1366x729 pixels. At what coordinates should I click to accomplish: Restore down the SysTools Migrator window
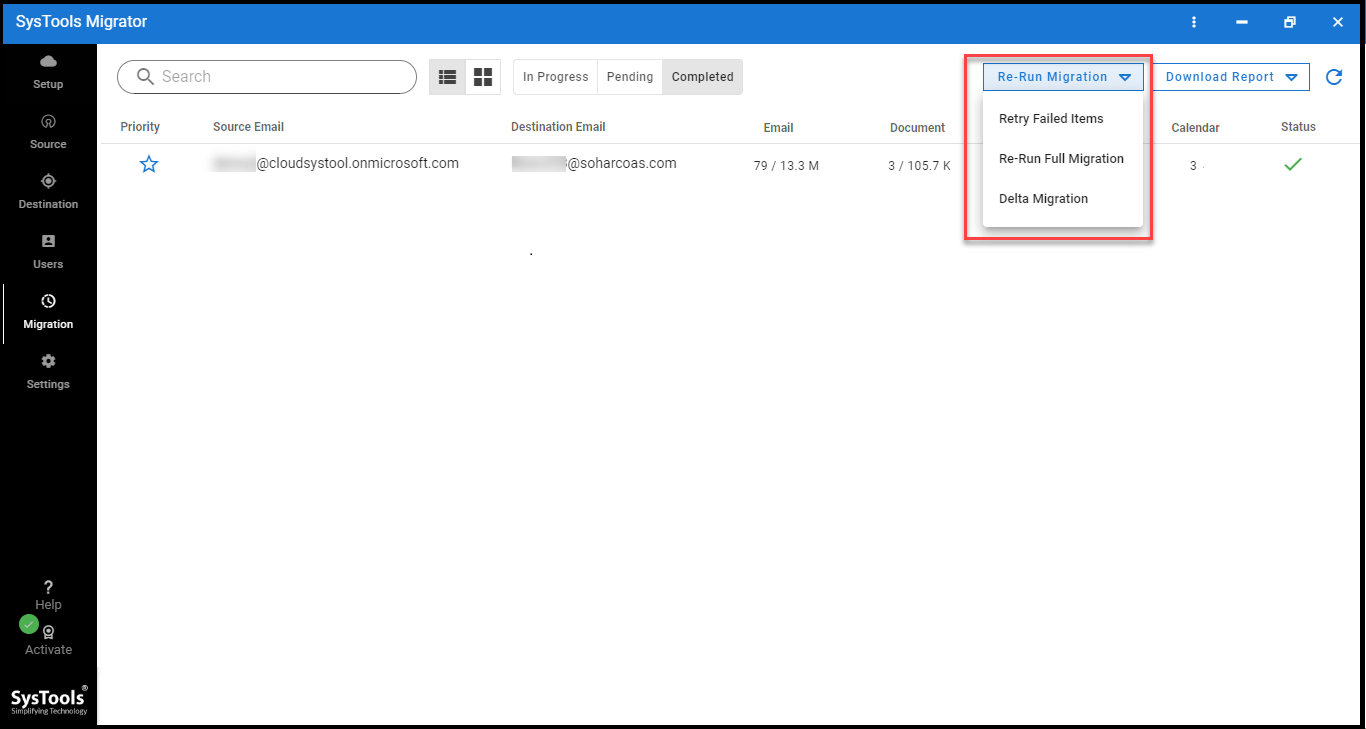click(x=1290, y=22)
